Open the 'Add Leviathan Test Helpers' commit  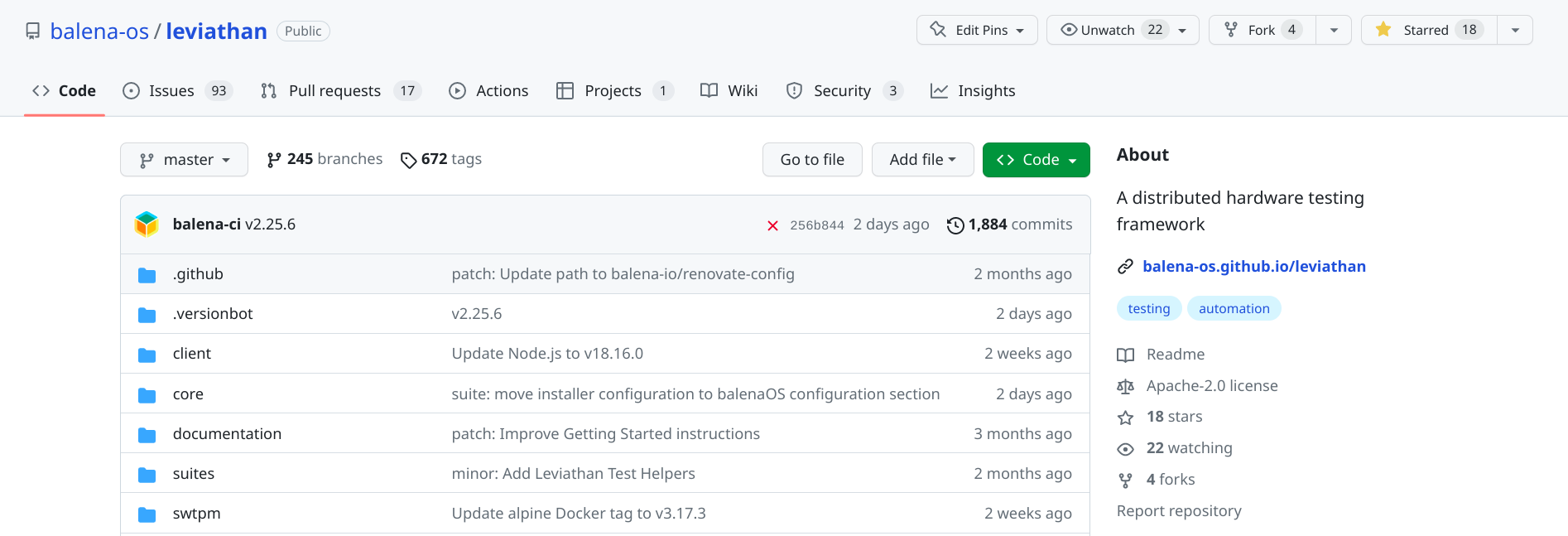tap(573, 474)
